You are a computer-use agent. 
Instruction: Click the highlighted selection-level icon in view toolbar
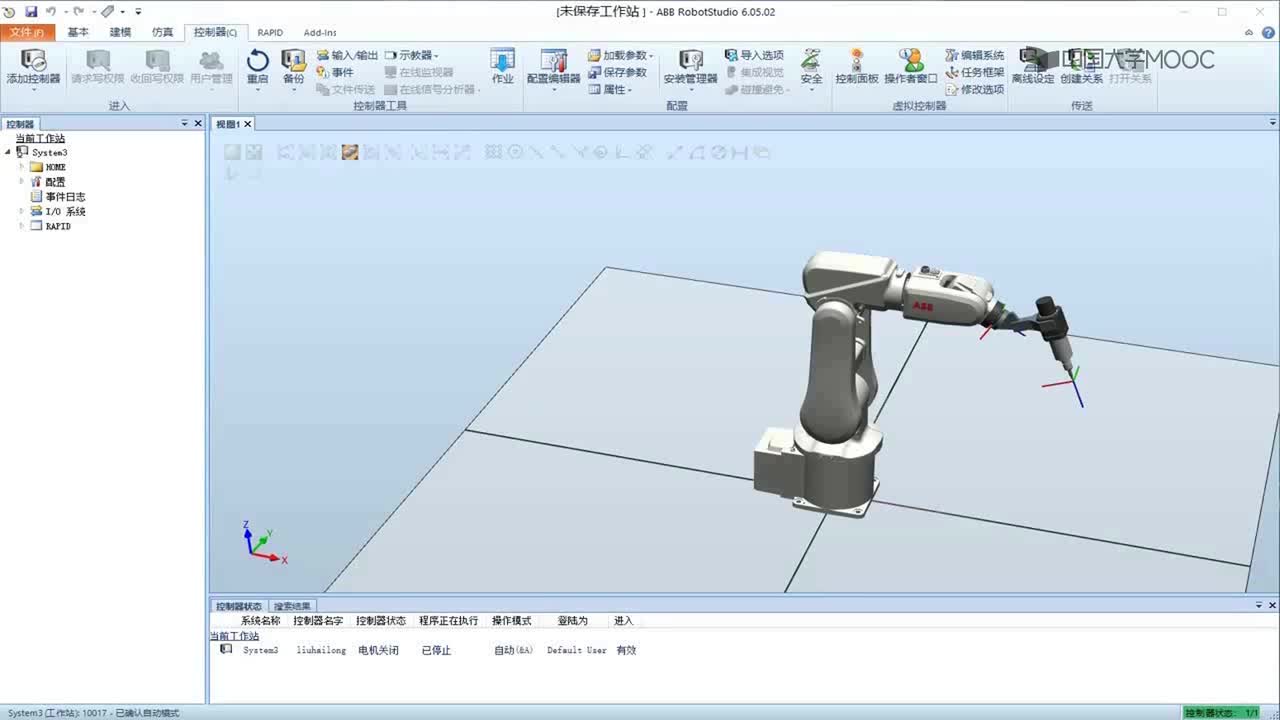[350, 152]
